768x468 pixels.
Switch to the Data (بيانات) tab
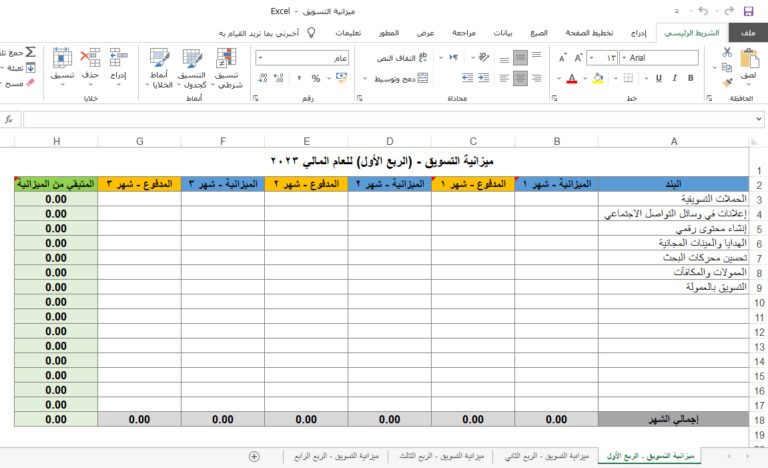pyautogui.click(x=503, y=33)
